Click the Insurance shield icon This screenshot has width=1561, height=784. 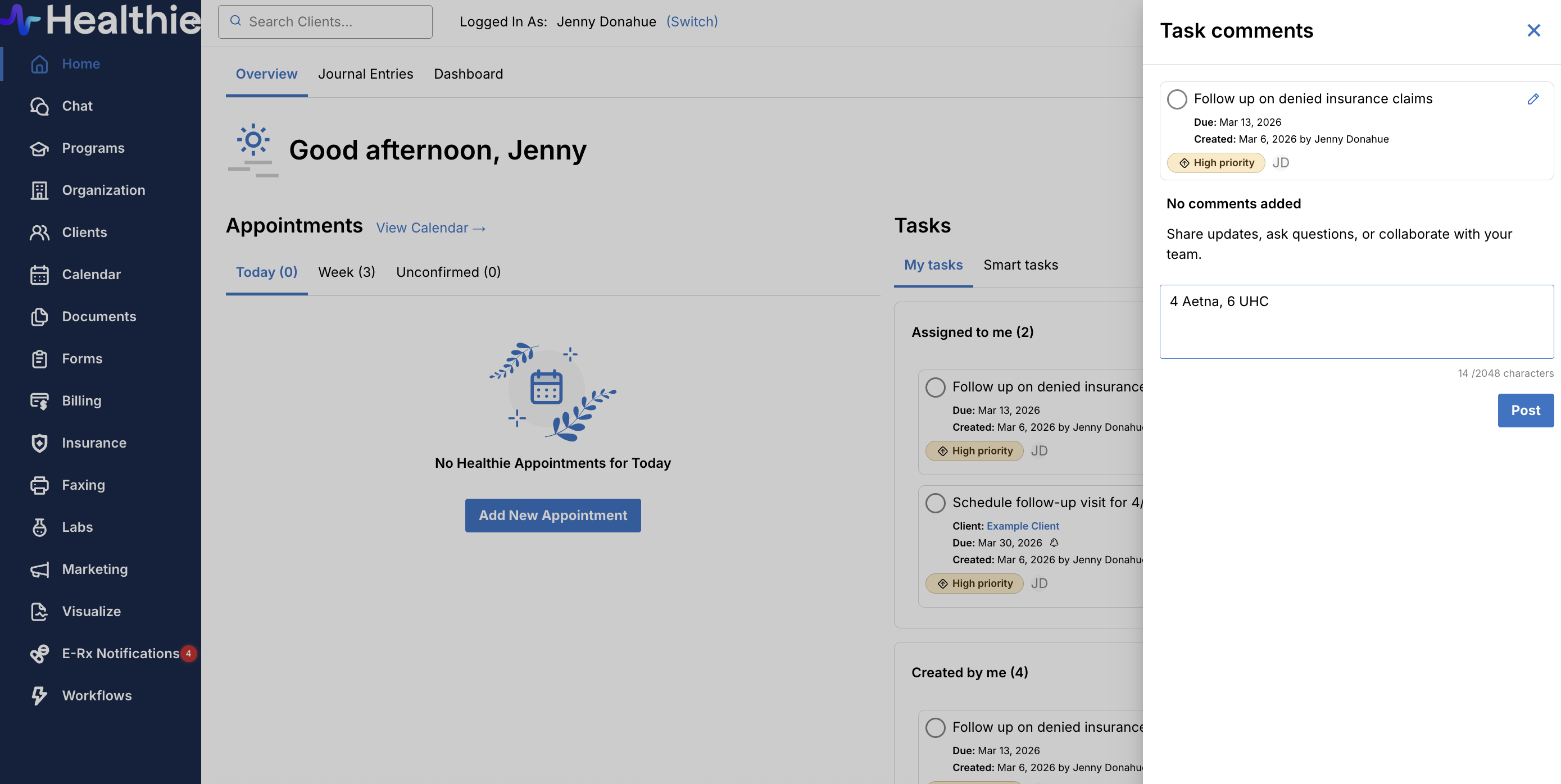[x=39, y=443]
